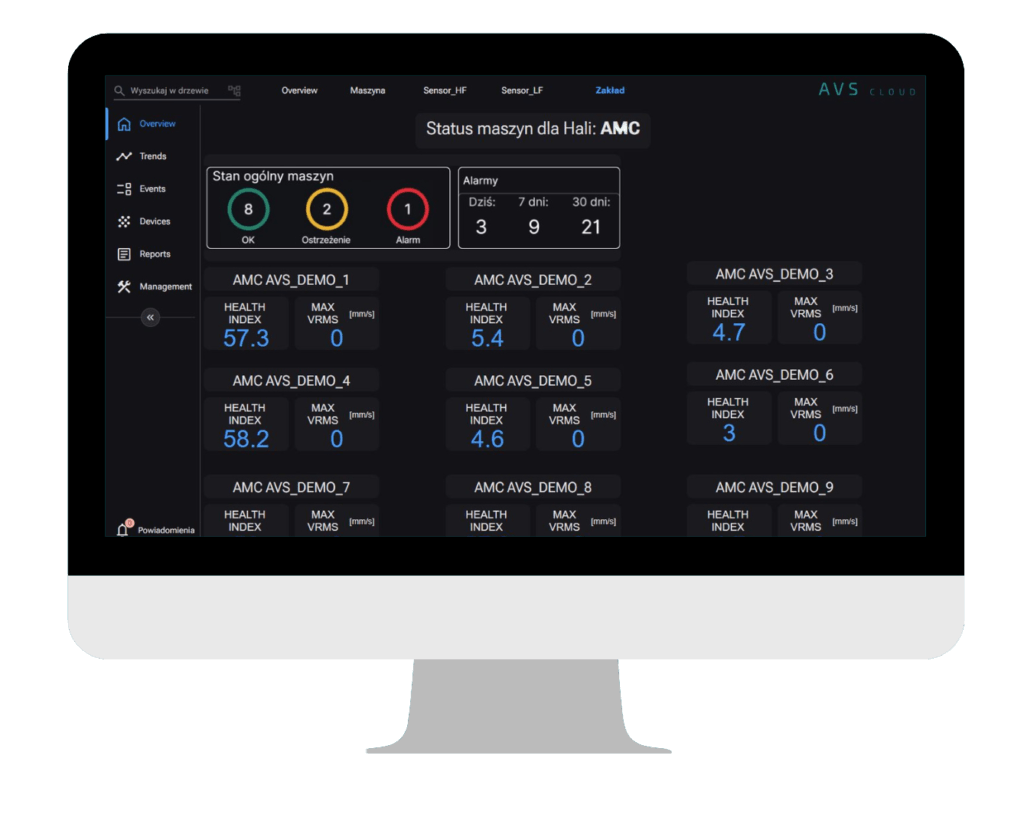Click the tree view icon beside search
Screen dimensions: 1024x827
click(x=234, y=90)
